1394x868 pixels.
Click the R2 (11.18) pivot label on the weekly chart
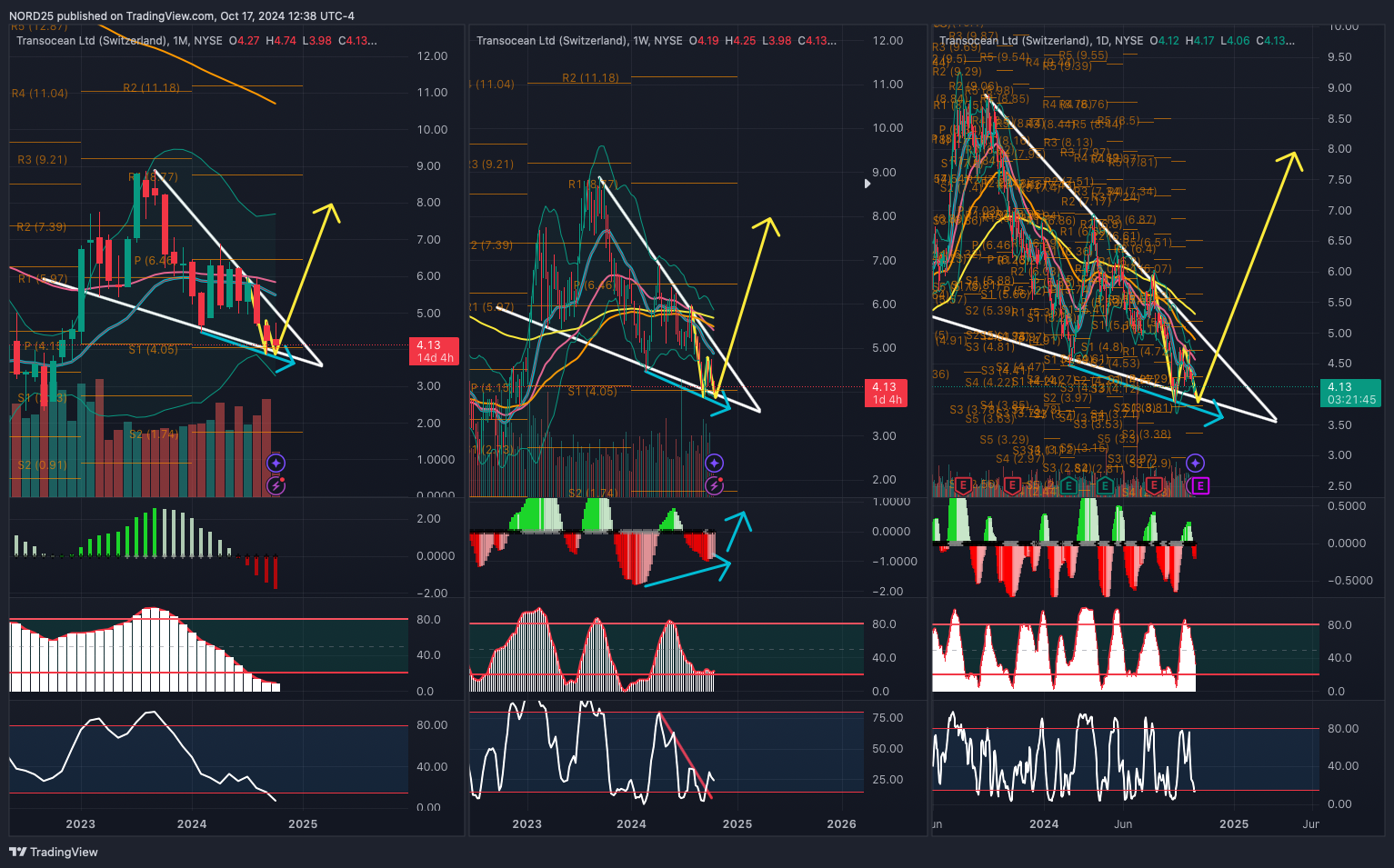coord(590,78)
